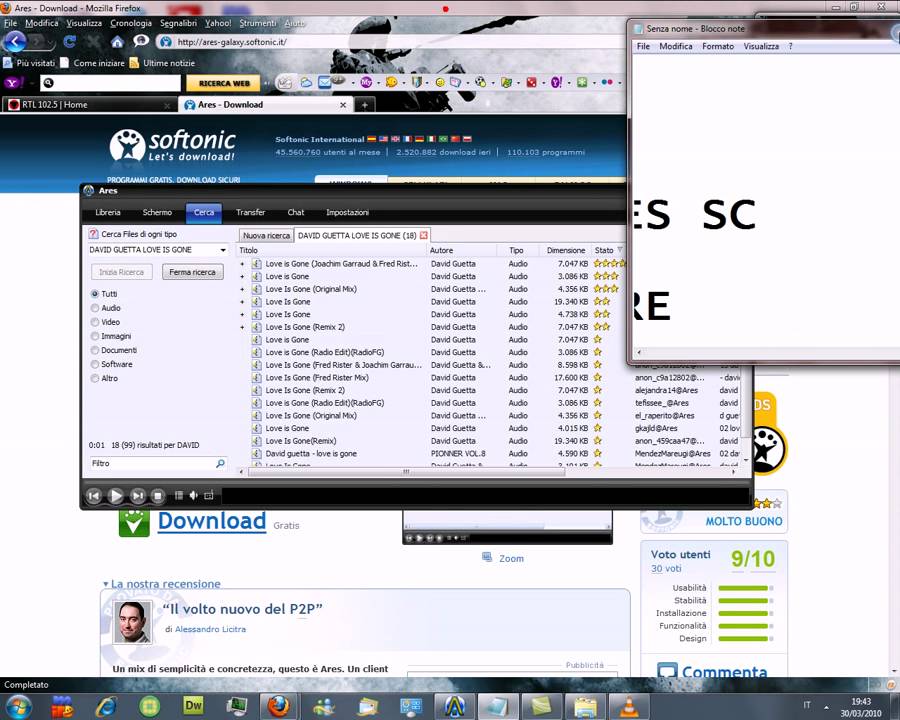
Task: Click the green Softonic download arrow icon
Action: pyautogui.click(x=134, y=522)
